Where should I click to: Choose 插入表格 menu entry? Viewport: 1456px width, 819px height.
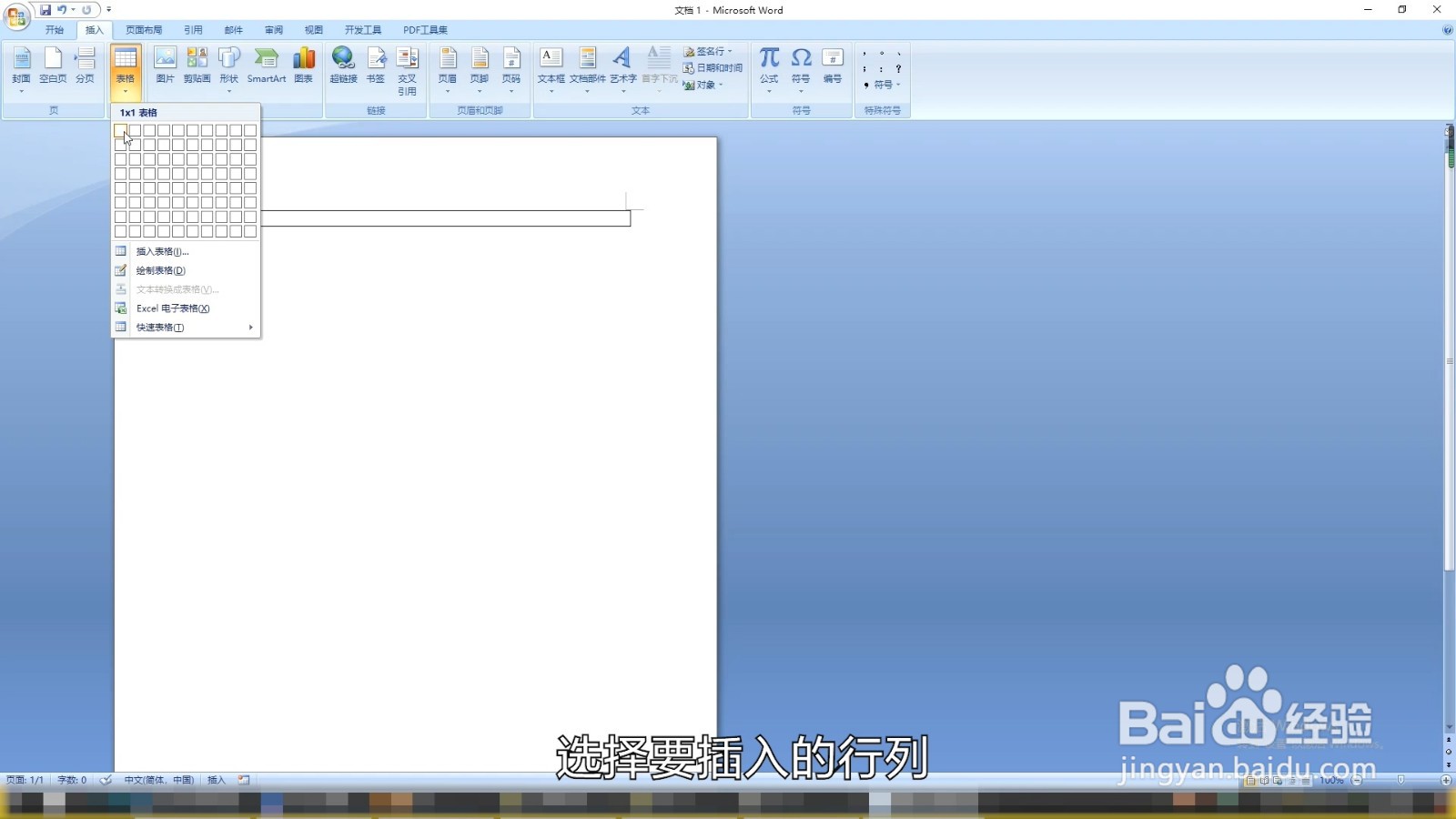pos(186,251)
